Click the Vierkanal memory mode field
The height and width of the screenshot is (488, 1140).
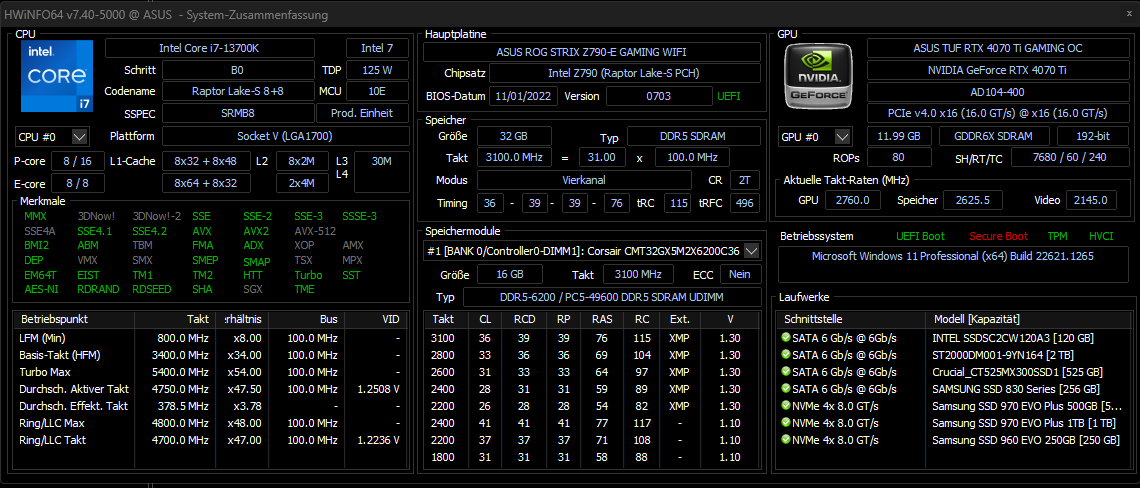pos(584,180)
